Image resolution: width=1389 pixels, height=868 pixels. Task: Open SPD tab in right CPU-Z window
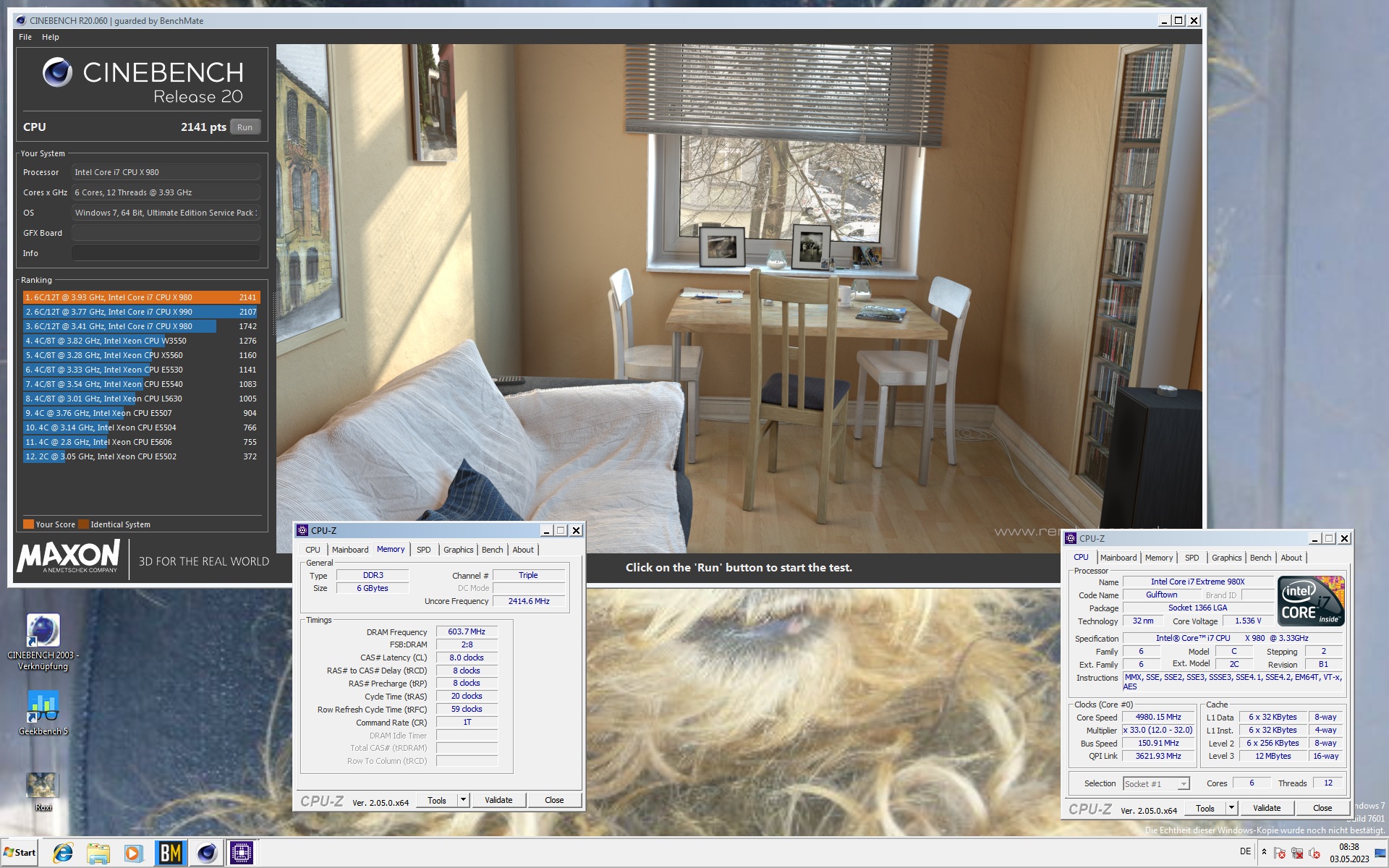tap(1192, 558)
